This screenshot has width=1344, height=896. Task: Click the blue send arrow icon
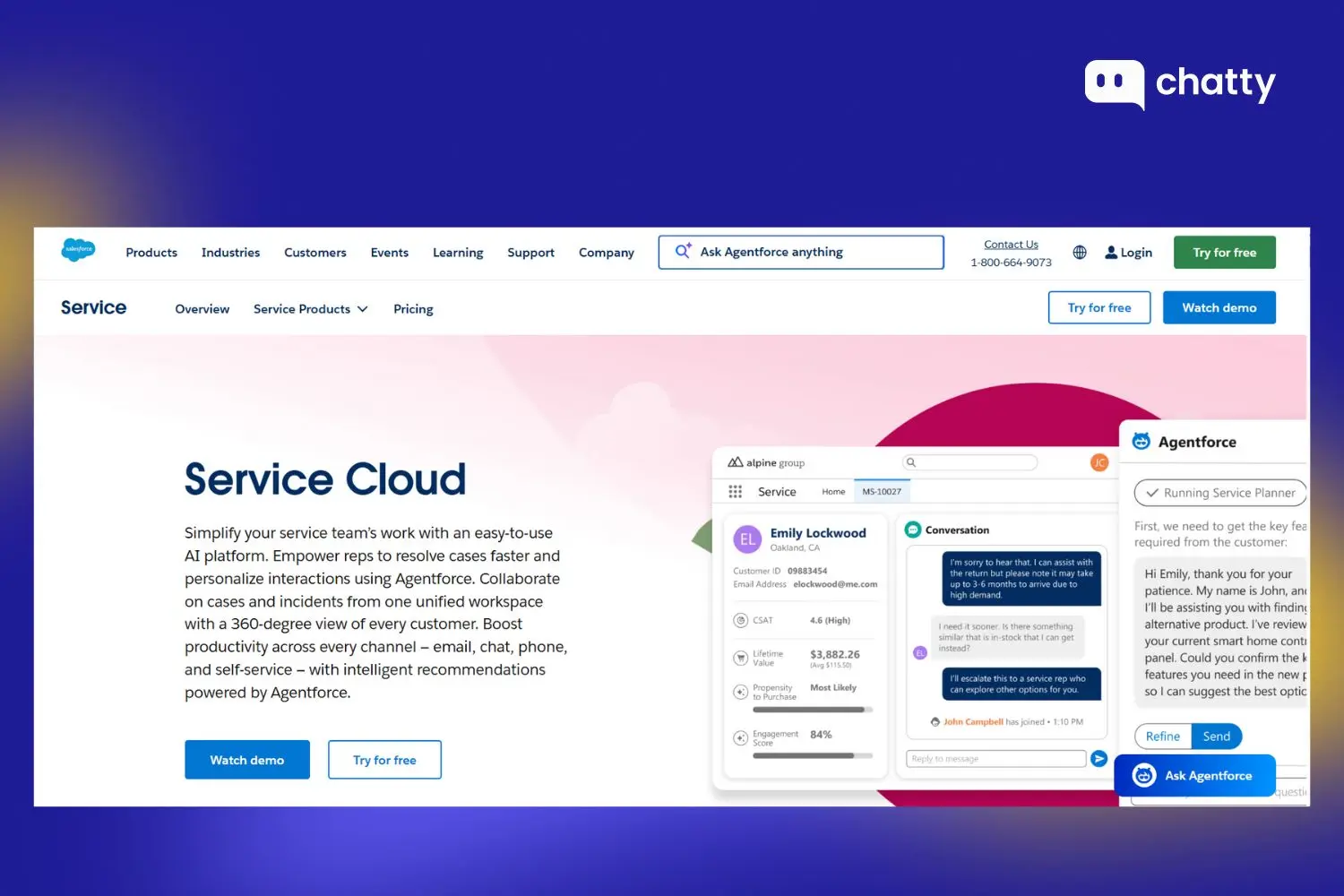[x=1098, y=759]
